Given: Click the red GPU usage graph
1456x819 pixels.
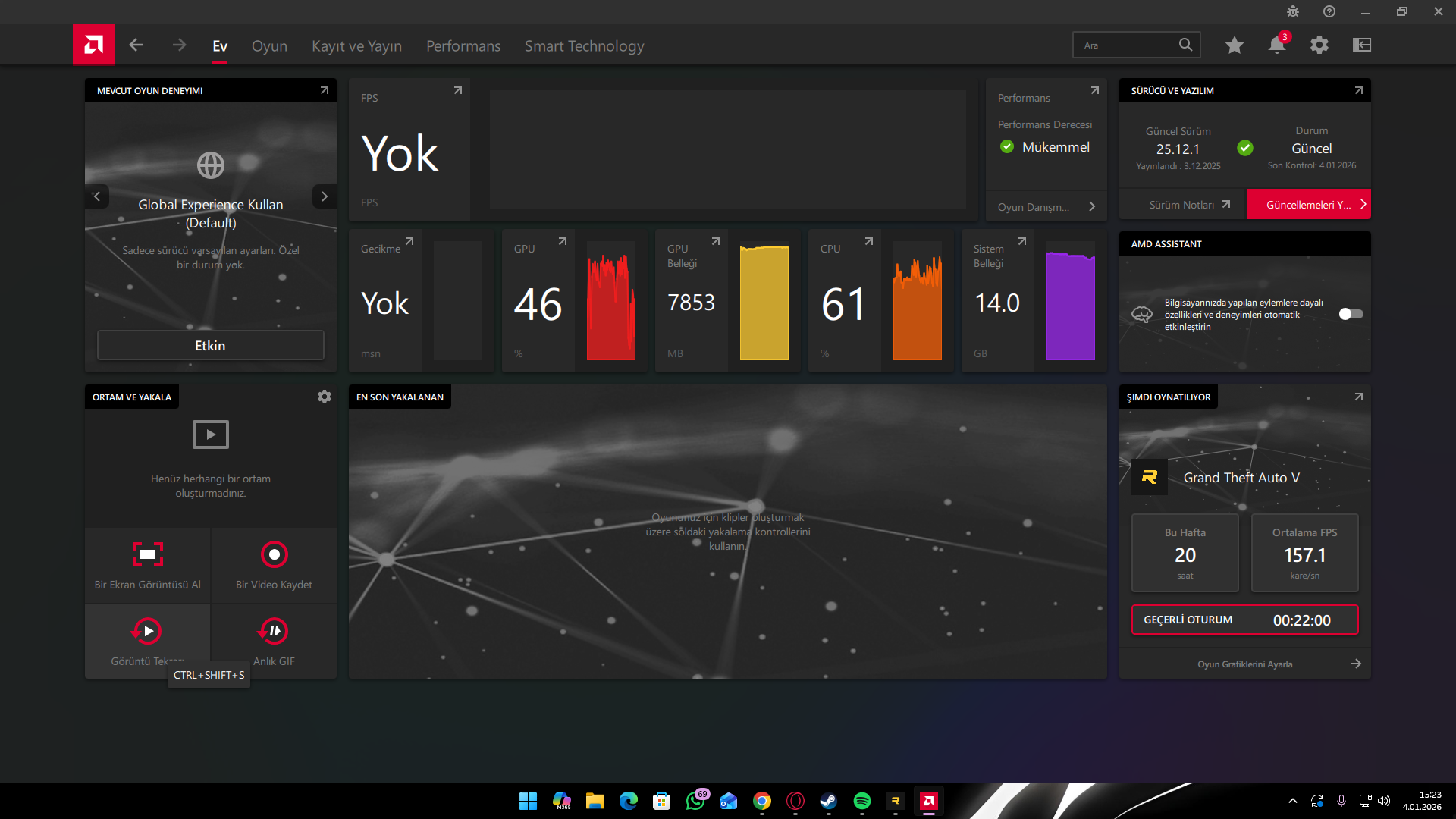Looking at the screenshot, I should 611,301.
